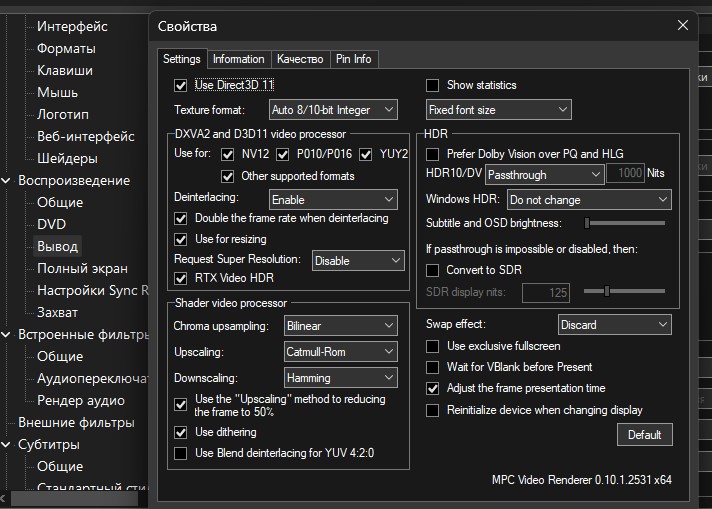Open Deinterlacing Enable dropdown
This screenshot has height=509, width=712.
point(333,200)
